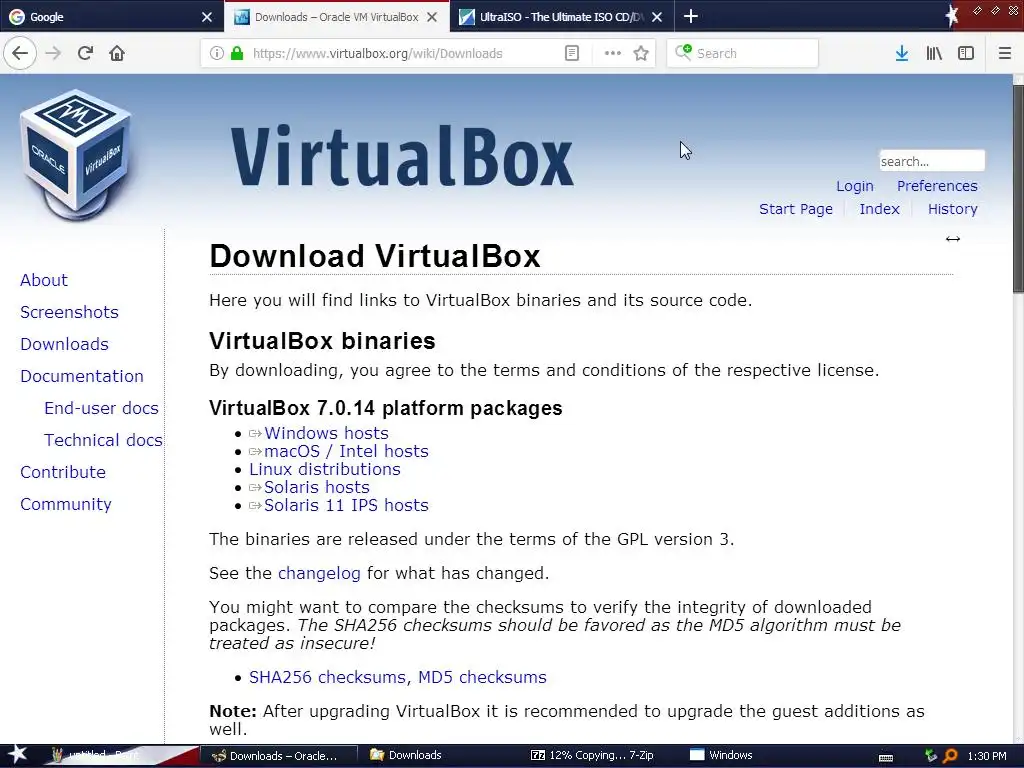
Task: Open Documentation in the sidebar
Action: tap(82, 376)
